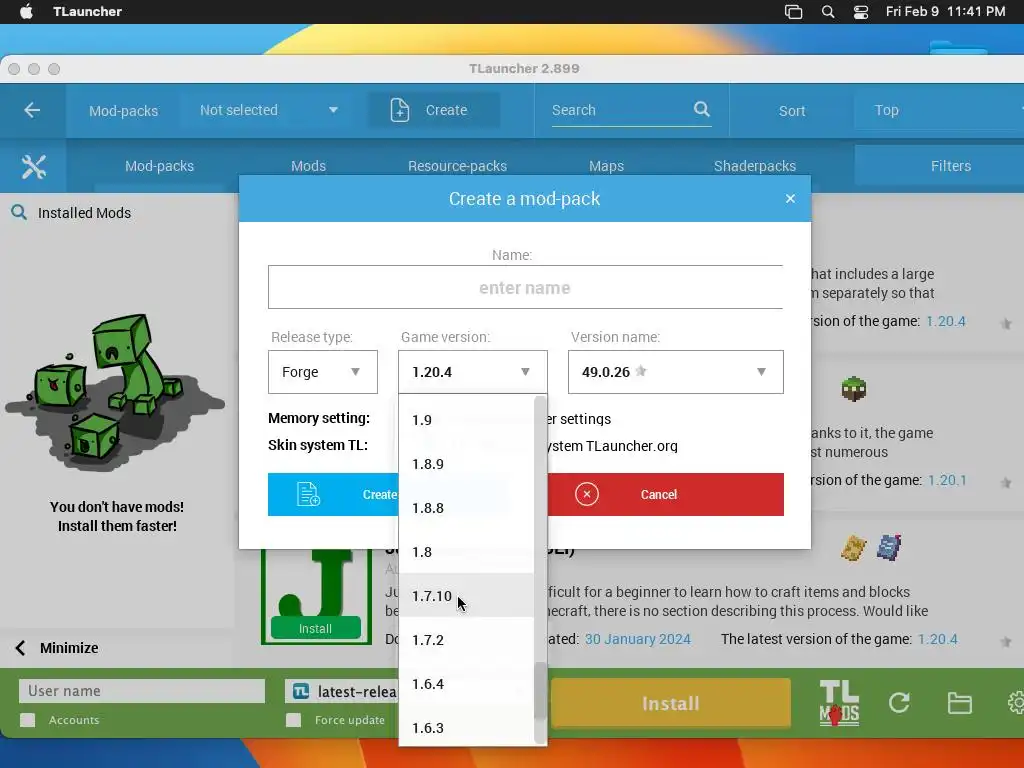Click the yellow Install button
The width and height of the screenshot is (1024, 768).
click(671, 703)
